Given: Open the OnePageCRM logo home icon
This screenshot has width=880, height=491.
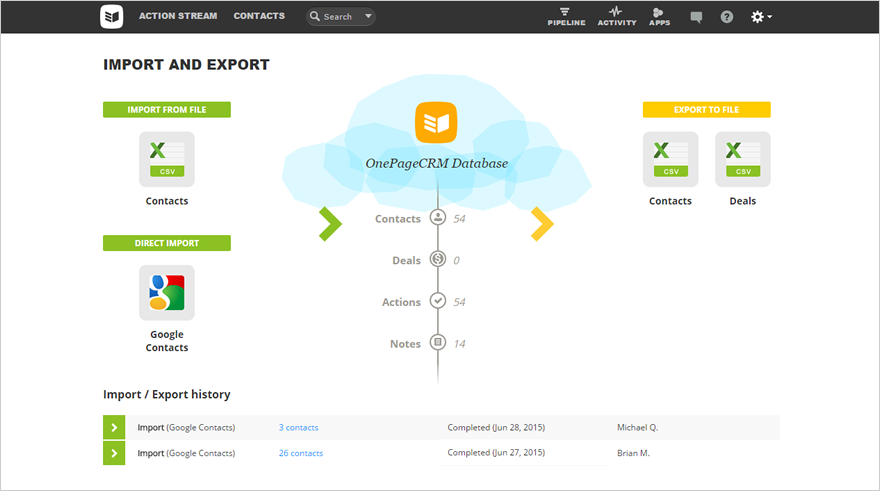Looking at the screenshot, I should pyautogui.click(x=112, y=16).
